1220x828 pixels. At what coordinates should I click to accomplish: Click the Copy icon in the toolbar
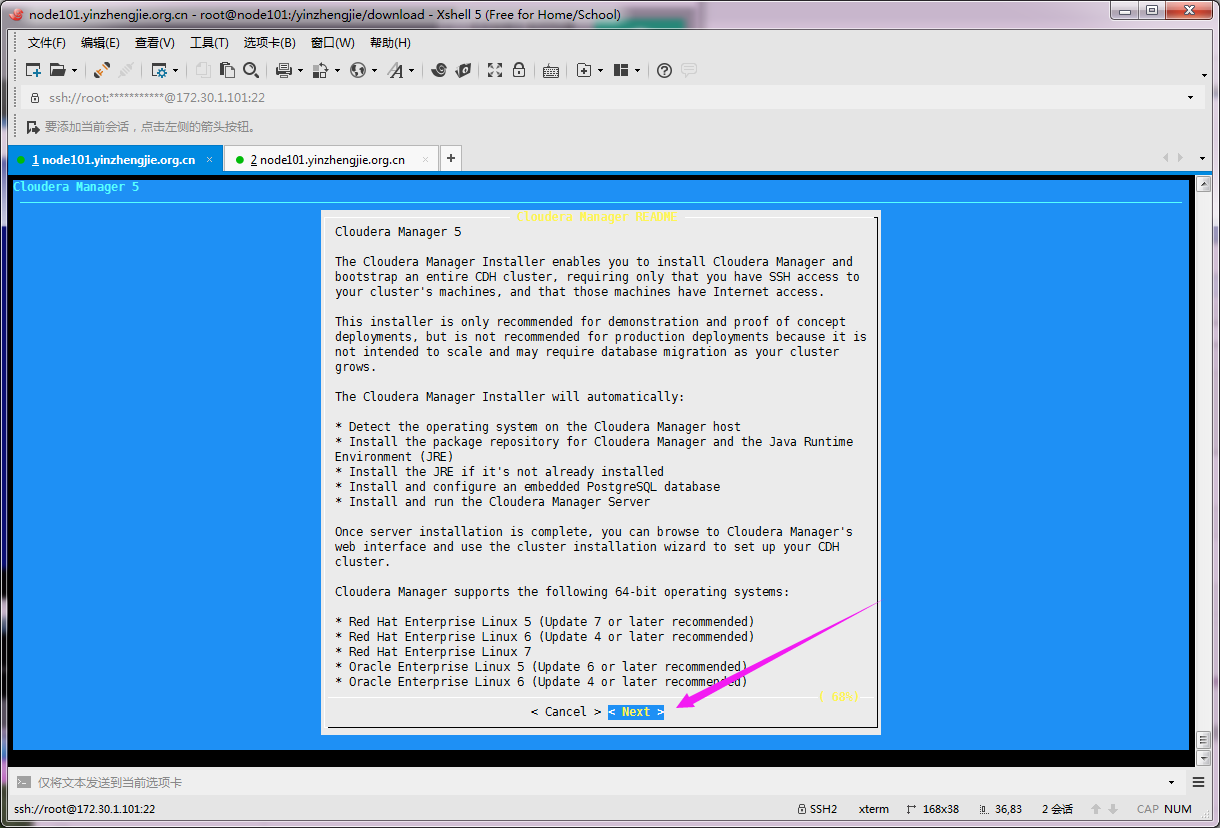[203, 70]
